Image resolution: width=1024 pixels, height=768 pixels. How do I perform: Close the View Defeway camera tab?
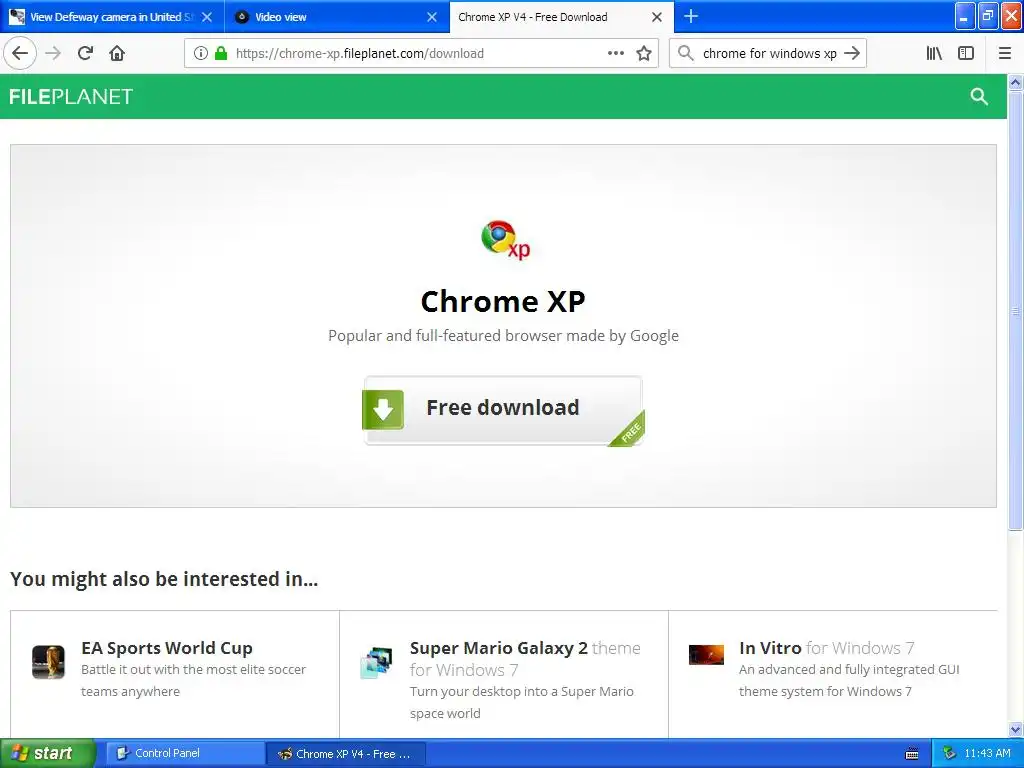206,17
